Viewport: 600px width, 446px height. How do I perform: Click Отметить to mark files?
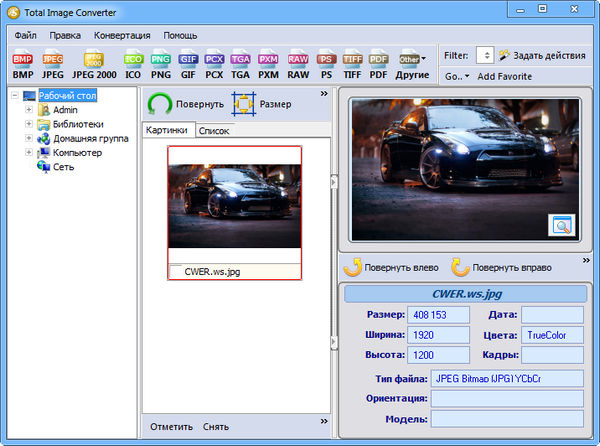click(x=171, y=427)
